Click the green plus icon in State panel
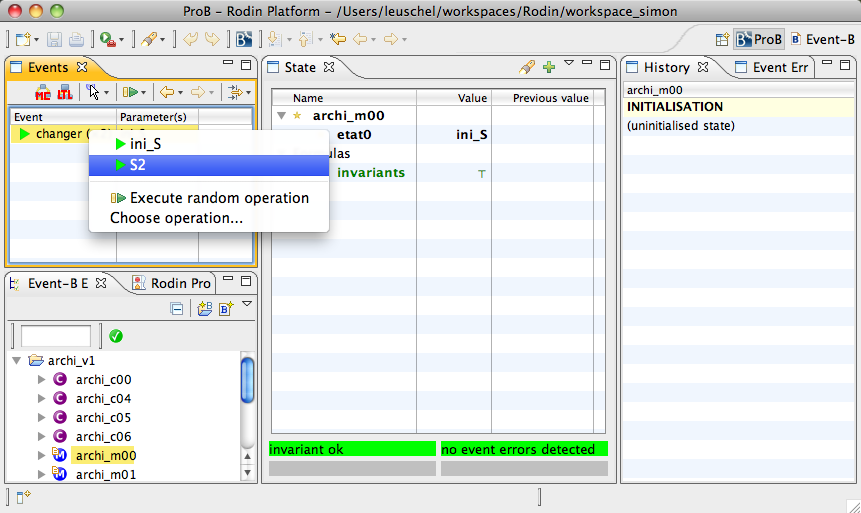Viewport: 861px width, 513px height. pyautogui.click(x=548, y=67)
